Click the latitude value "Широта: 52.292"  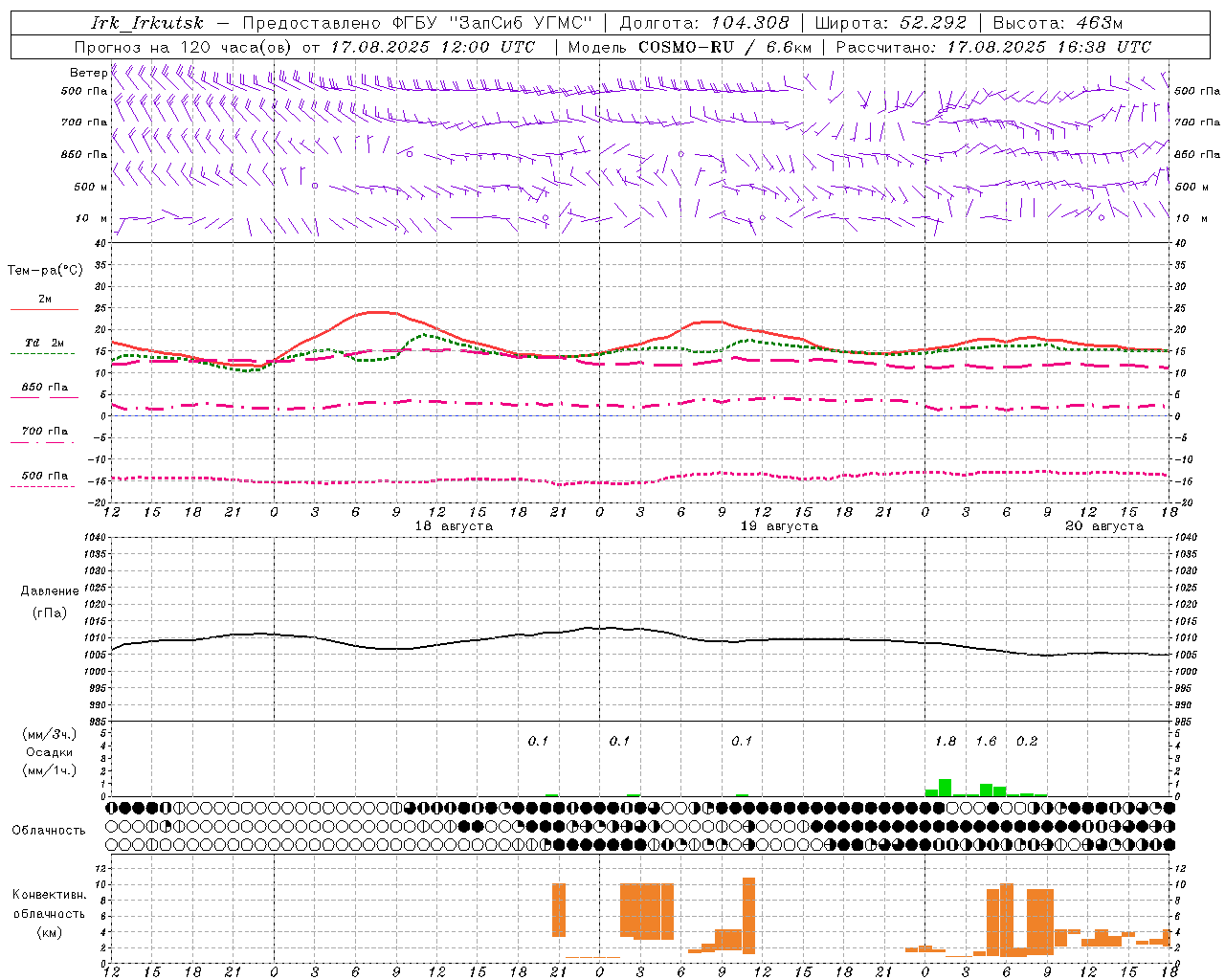(891, 23)
